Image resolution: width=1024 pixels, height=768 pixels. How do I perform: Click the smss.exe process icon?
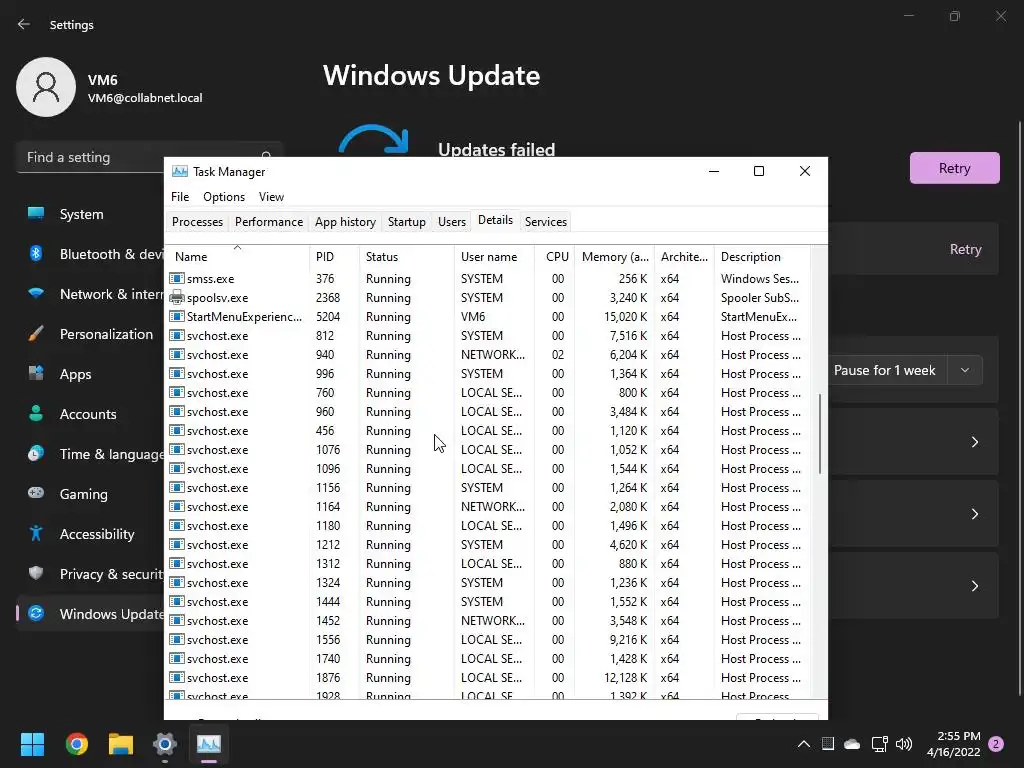point(176,278)
